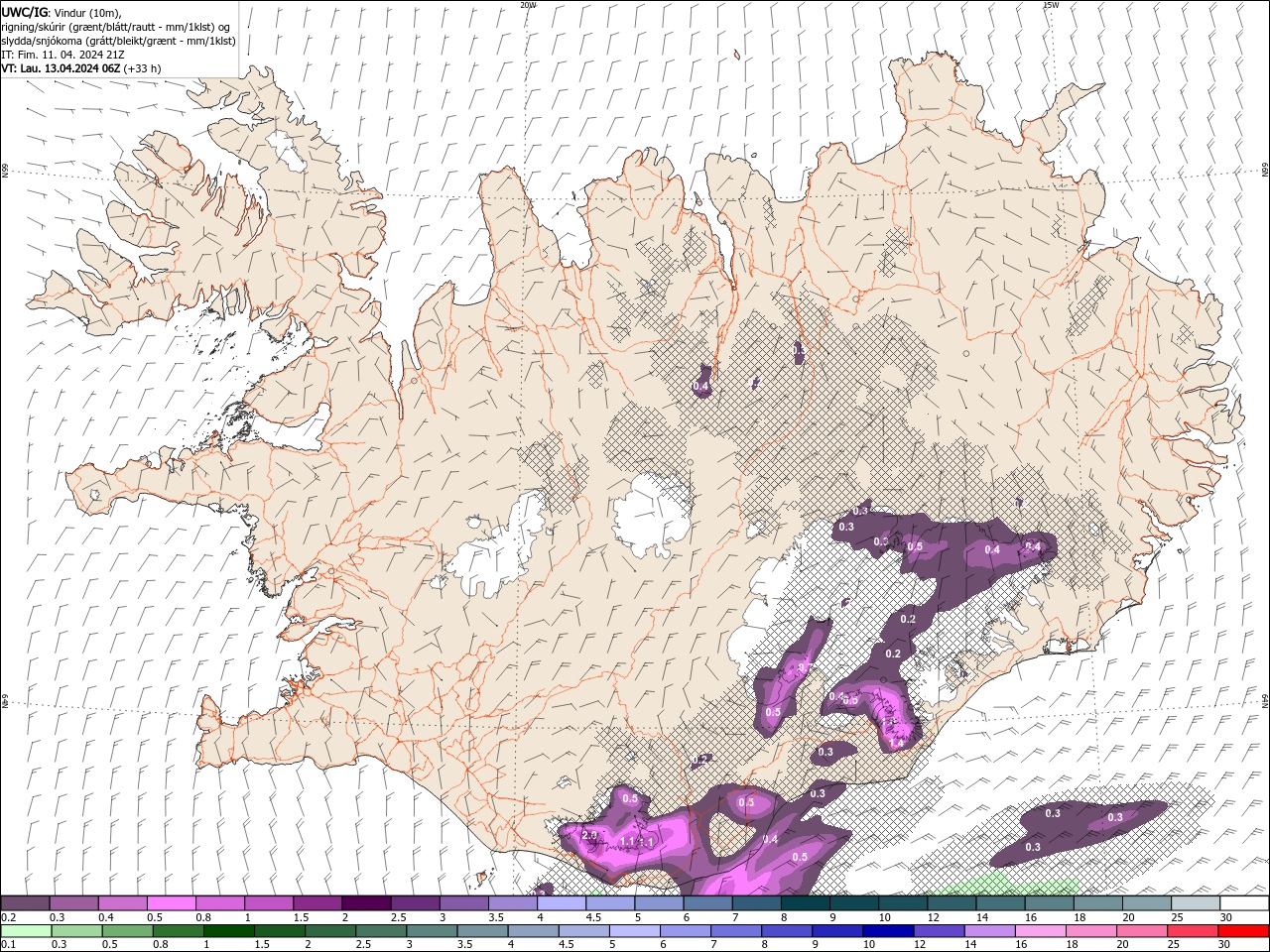The width and height of the screenshot is (1270, 952).
Task: Click the 1.4 snowfall value label
Action: point(897,742)
